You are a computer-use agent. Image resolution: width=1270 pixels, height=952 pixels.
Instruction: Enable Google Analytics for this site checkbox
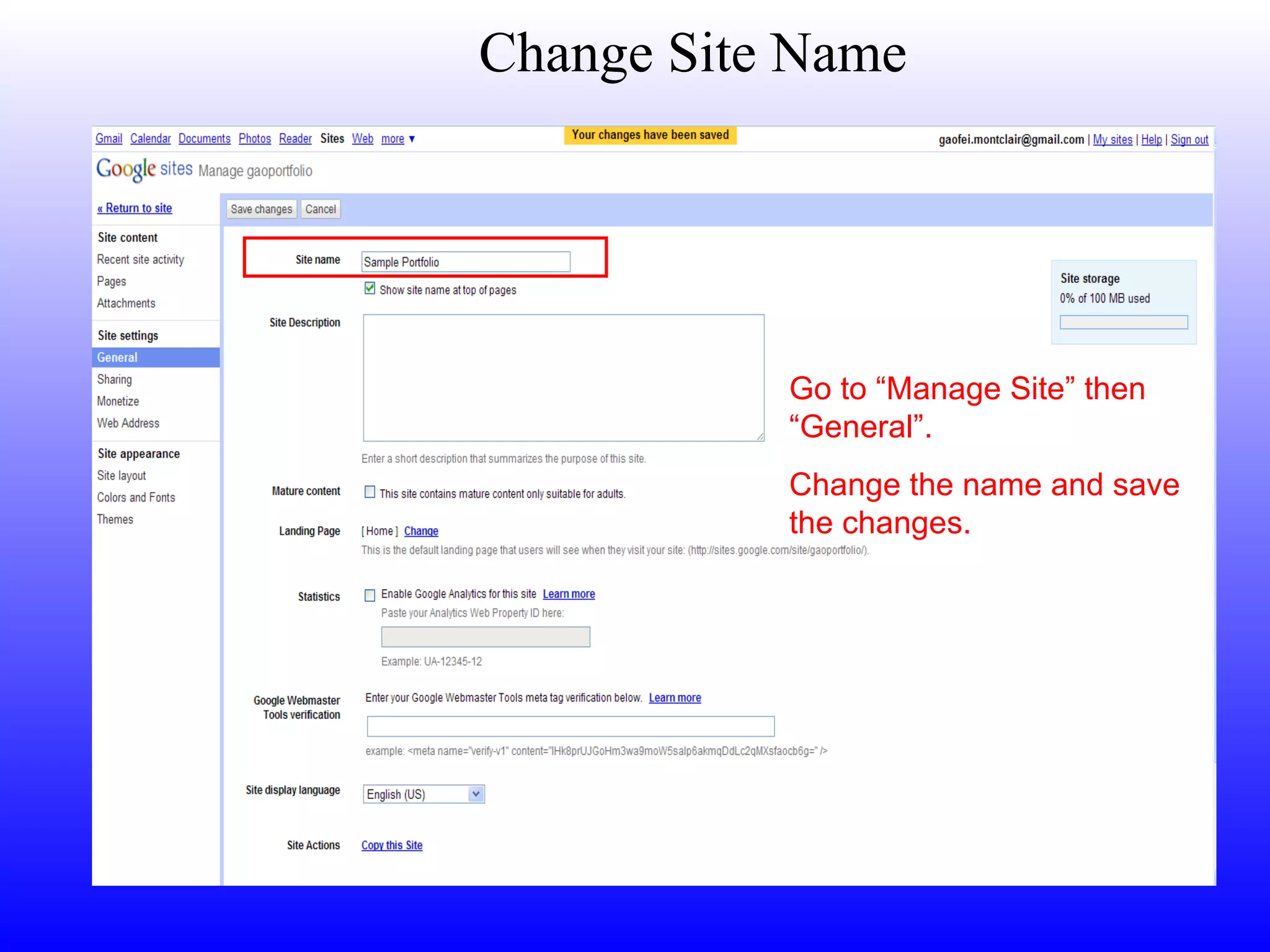coord(370,595)
